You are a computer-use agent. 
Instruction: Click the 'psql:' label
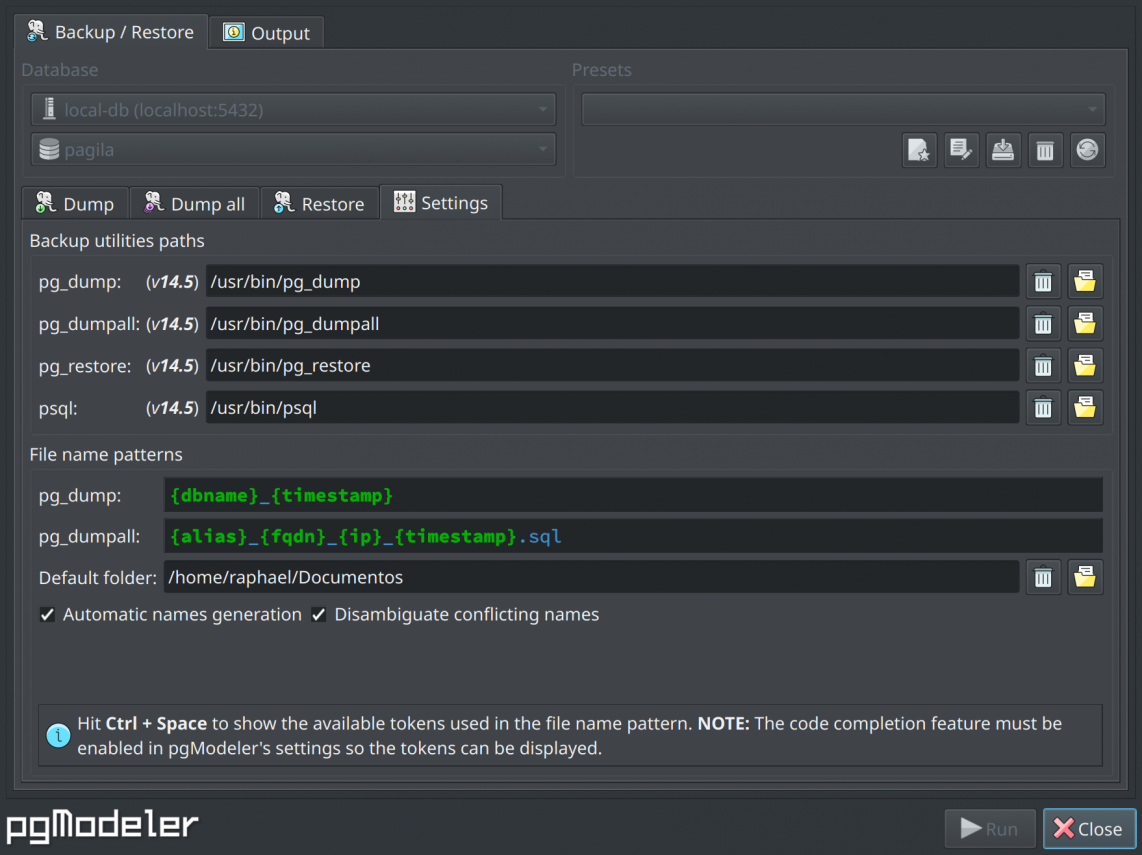[58, 409]
